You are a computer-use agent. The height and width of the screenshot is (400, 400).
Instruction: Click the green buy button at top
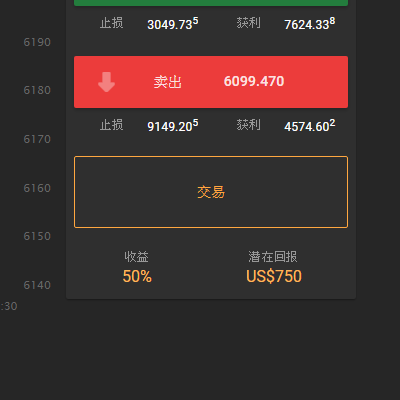coord(211,3)
